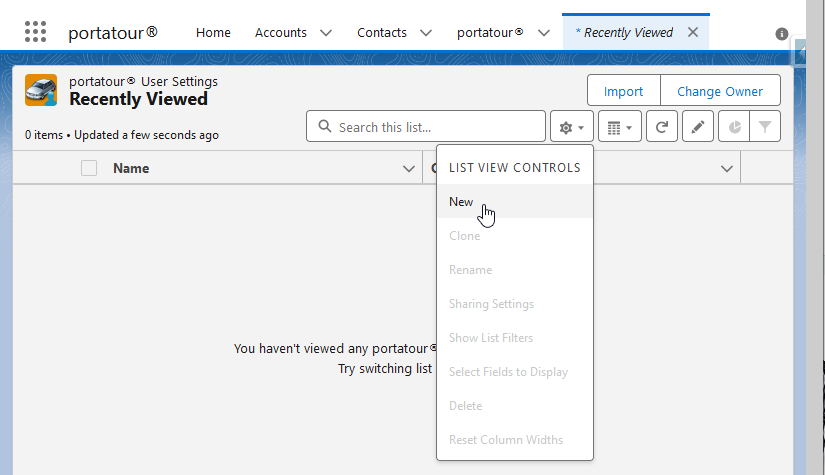Select Show List Filters menu entry
825x475 pixels.
515,338
